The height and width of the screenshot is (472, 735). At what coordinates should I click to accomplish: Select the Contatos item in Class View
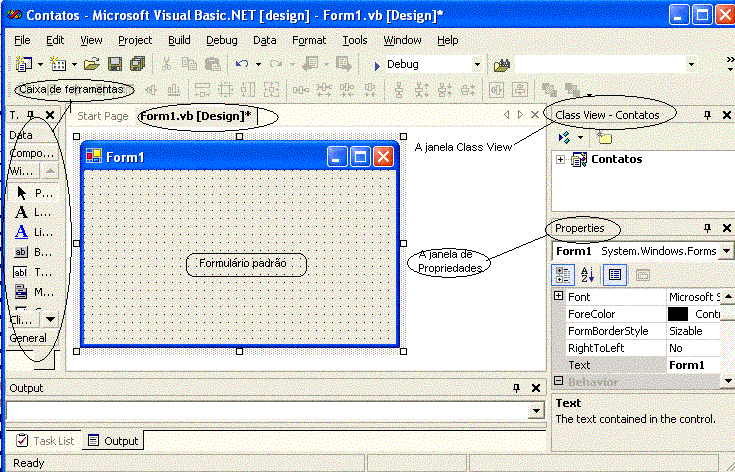(616, 159)
